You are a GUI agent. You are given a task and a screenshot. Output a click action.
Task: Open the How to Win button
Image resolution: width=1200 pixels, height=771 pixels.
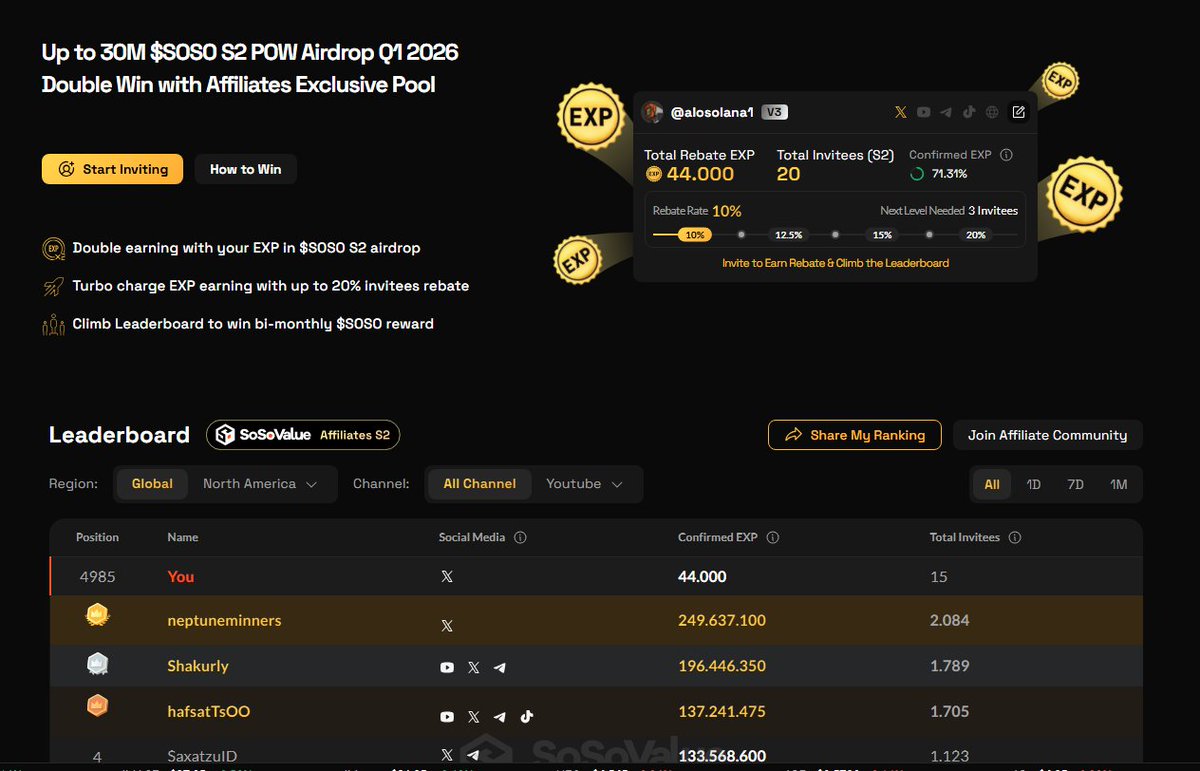click(246, 169)
